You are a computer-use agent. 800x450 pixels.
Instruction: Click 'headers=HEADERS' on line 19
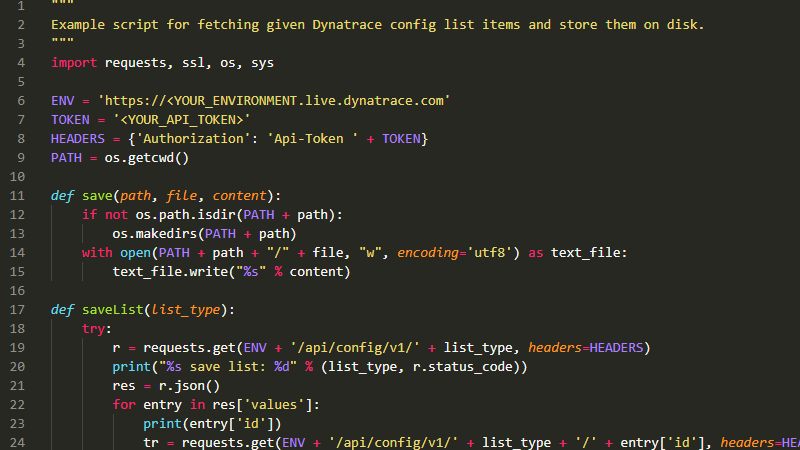pos(586,348)
